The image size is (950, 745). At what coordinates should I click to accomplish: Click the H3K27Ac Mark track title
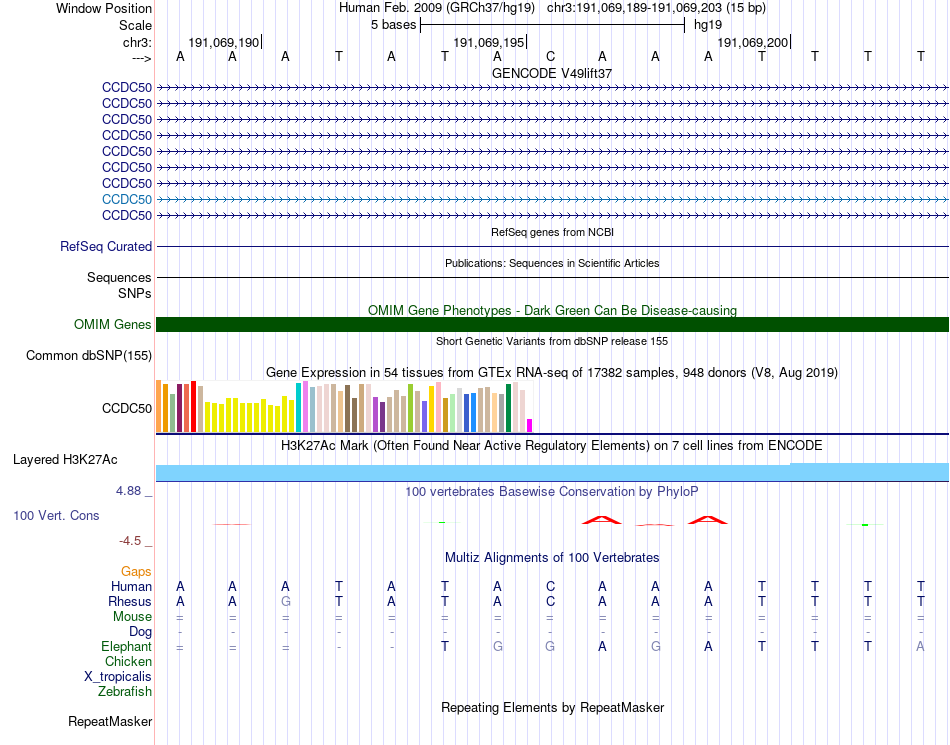coord(552,446)
